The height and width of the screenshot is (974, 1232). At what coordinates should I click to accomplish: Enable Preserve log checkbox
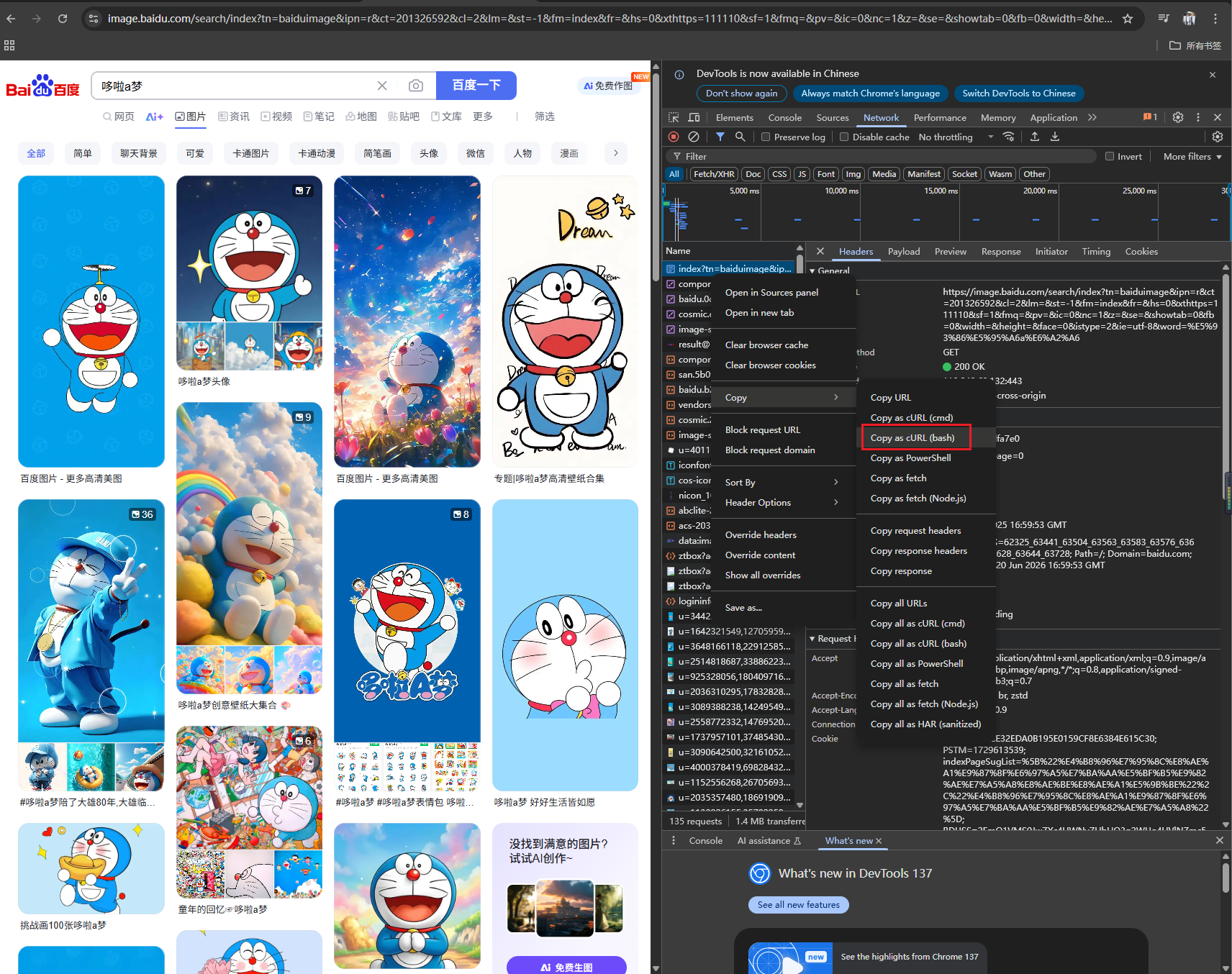coord(766,137)
